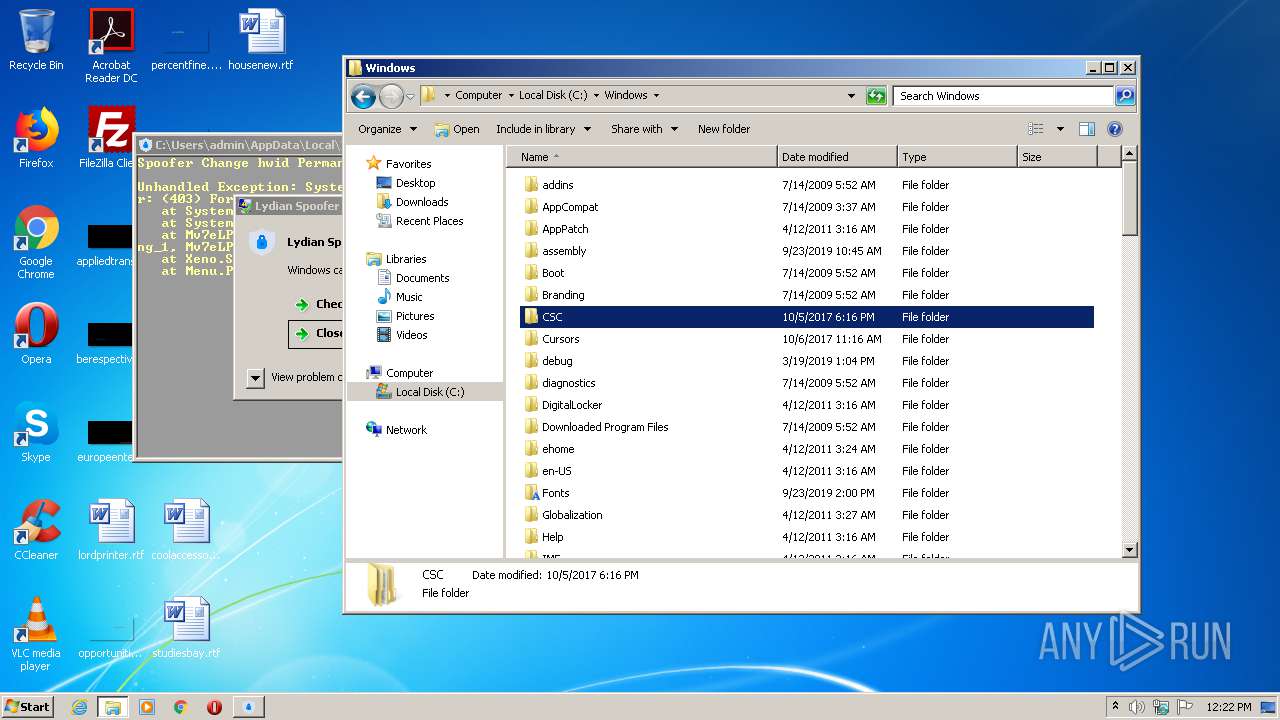Select the Cursors folder icon
The width and height of the screenshot is (1280, 720).
point(532,339)
